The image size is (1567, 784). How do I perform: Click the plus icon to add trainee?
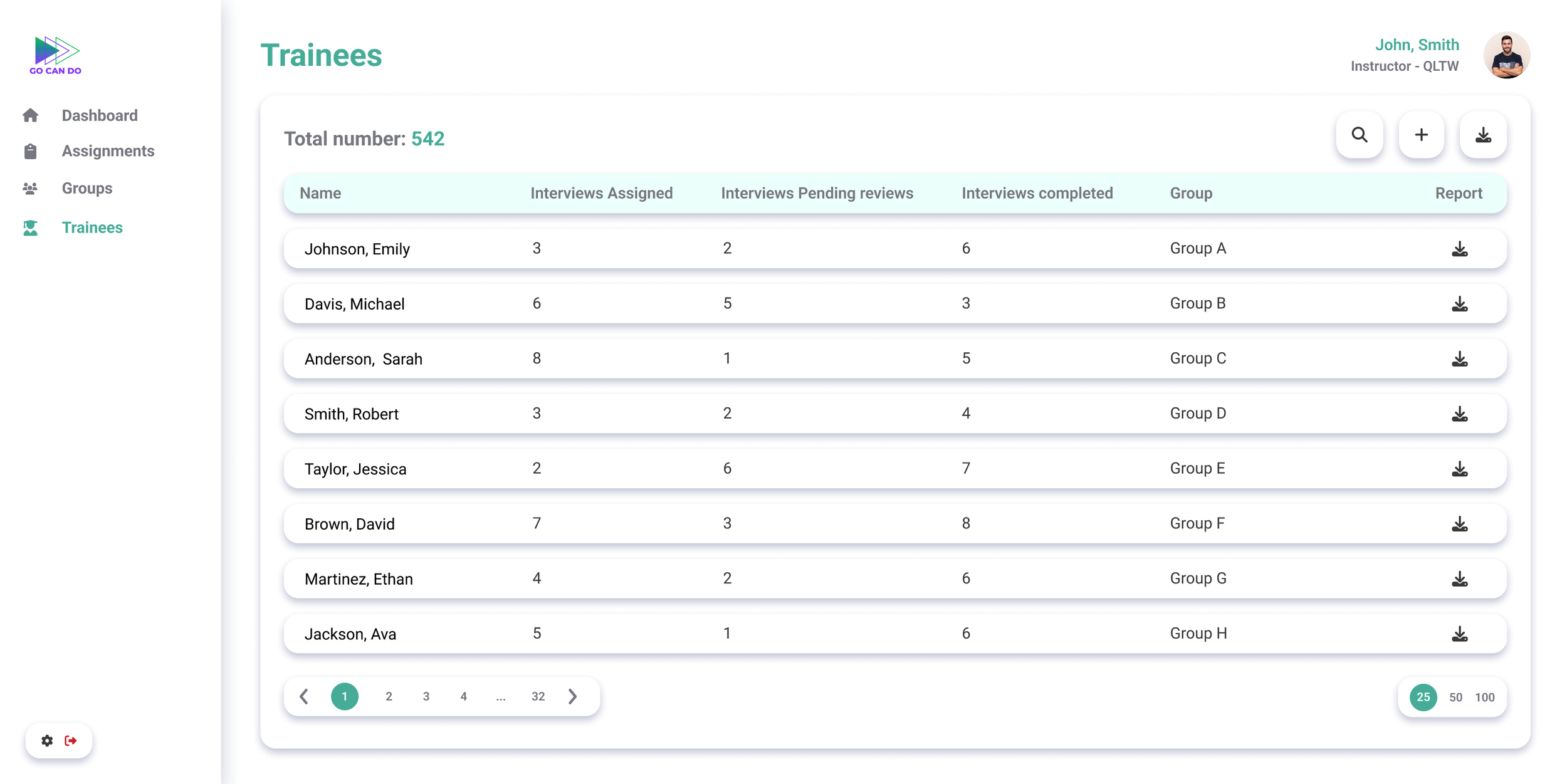[1421, 135]
